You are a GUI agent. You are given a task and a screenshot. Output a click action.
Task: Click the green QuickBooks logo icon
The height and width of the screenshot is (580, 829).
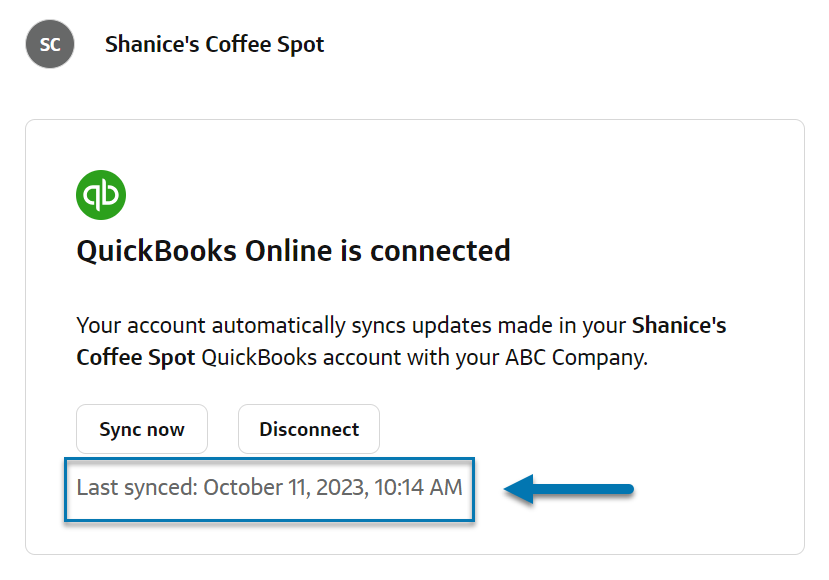[101, 195]
